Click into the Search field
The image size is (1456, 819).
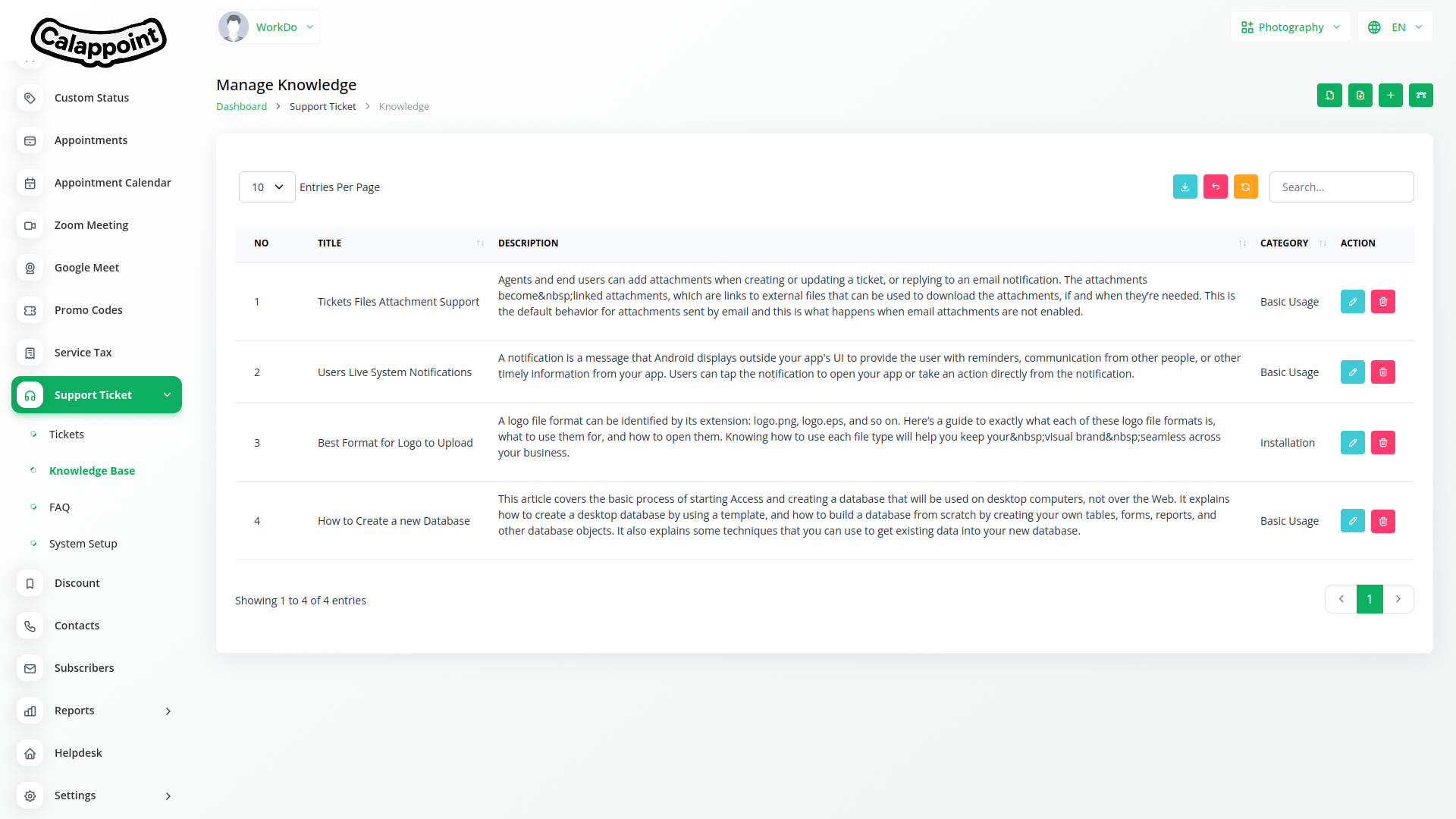(x=1341, y=187)
